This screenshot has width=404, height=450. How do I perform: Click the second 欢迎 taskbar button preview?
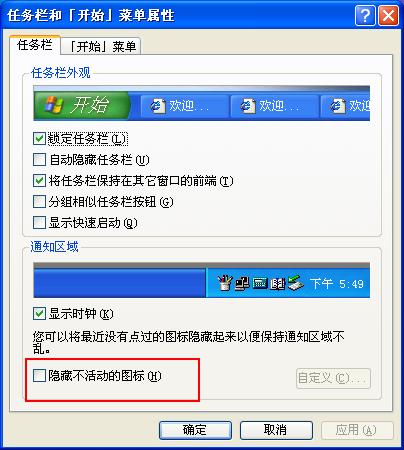click(x=274, y=106)
